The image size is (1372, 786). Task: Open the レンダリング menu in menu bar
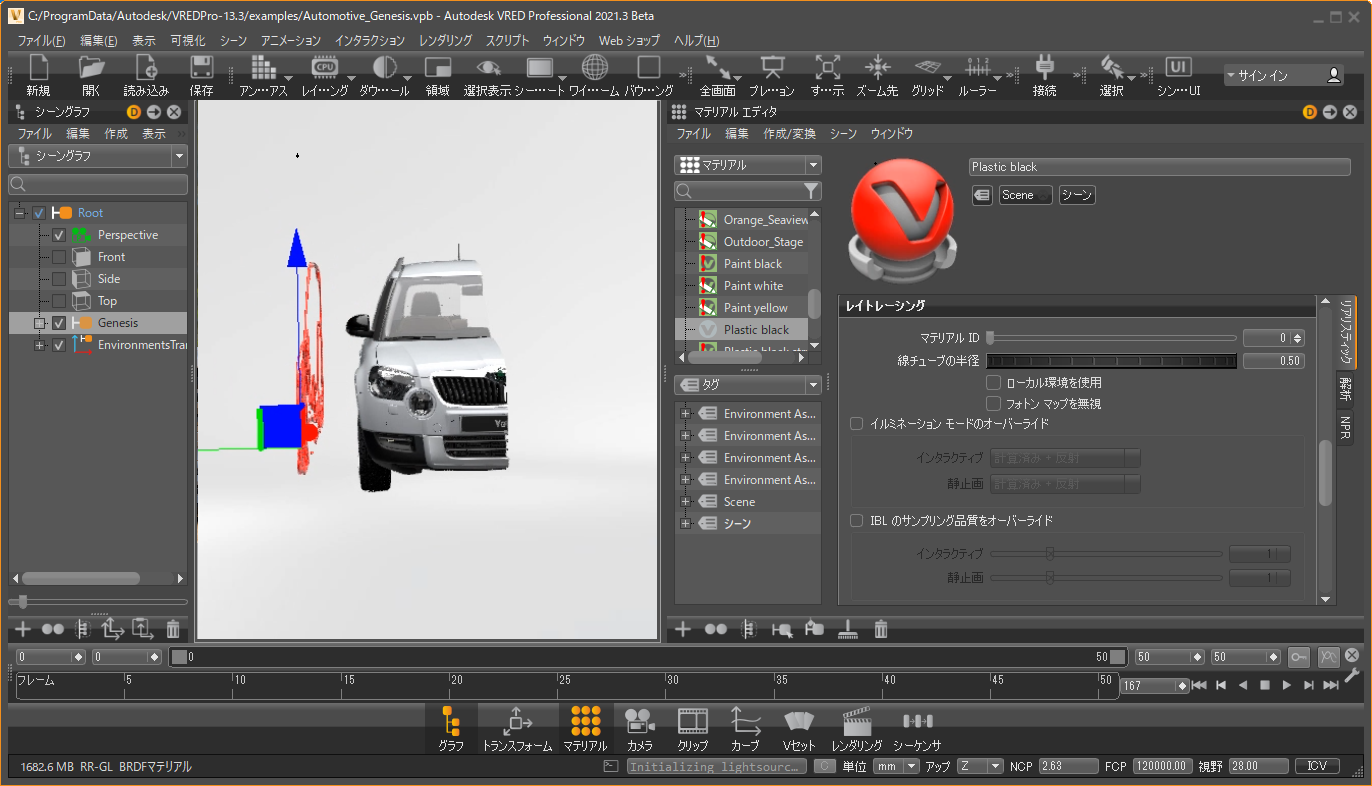[445, 41]
